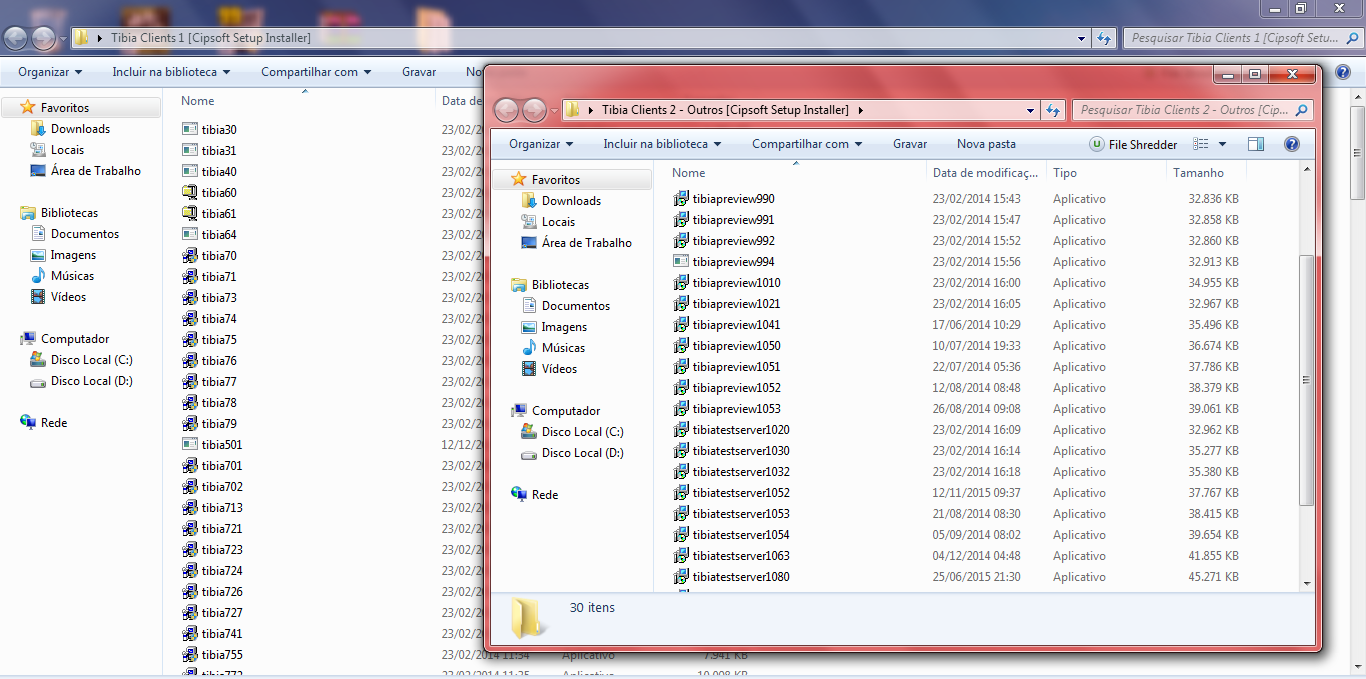Open Incluir na biblioteca dropdown in Tibia Clients 1
The width and height of the screenshot is (1366, 679).
click(171, 72)
